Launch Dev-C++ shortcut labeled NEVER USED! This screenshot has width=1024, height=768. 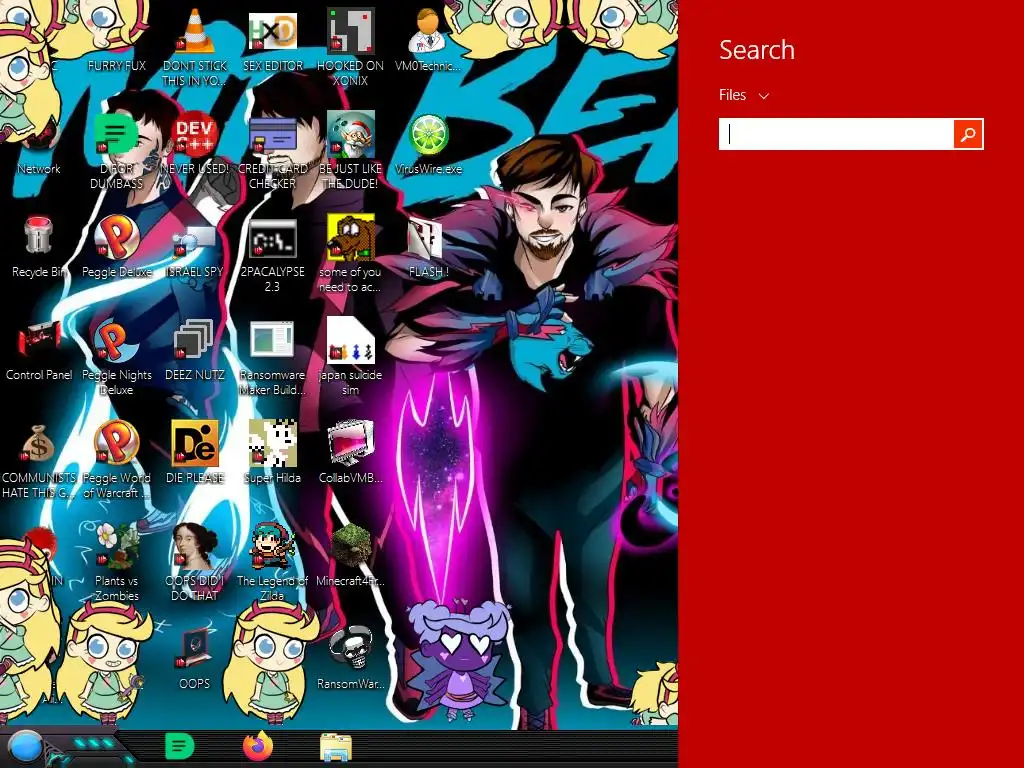click(195, 135)
